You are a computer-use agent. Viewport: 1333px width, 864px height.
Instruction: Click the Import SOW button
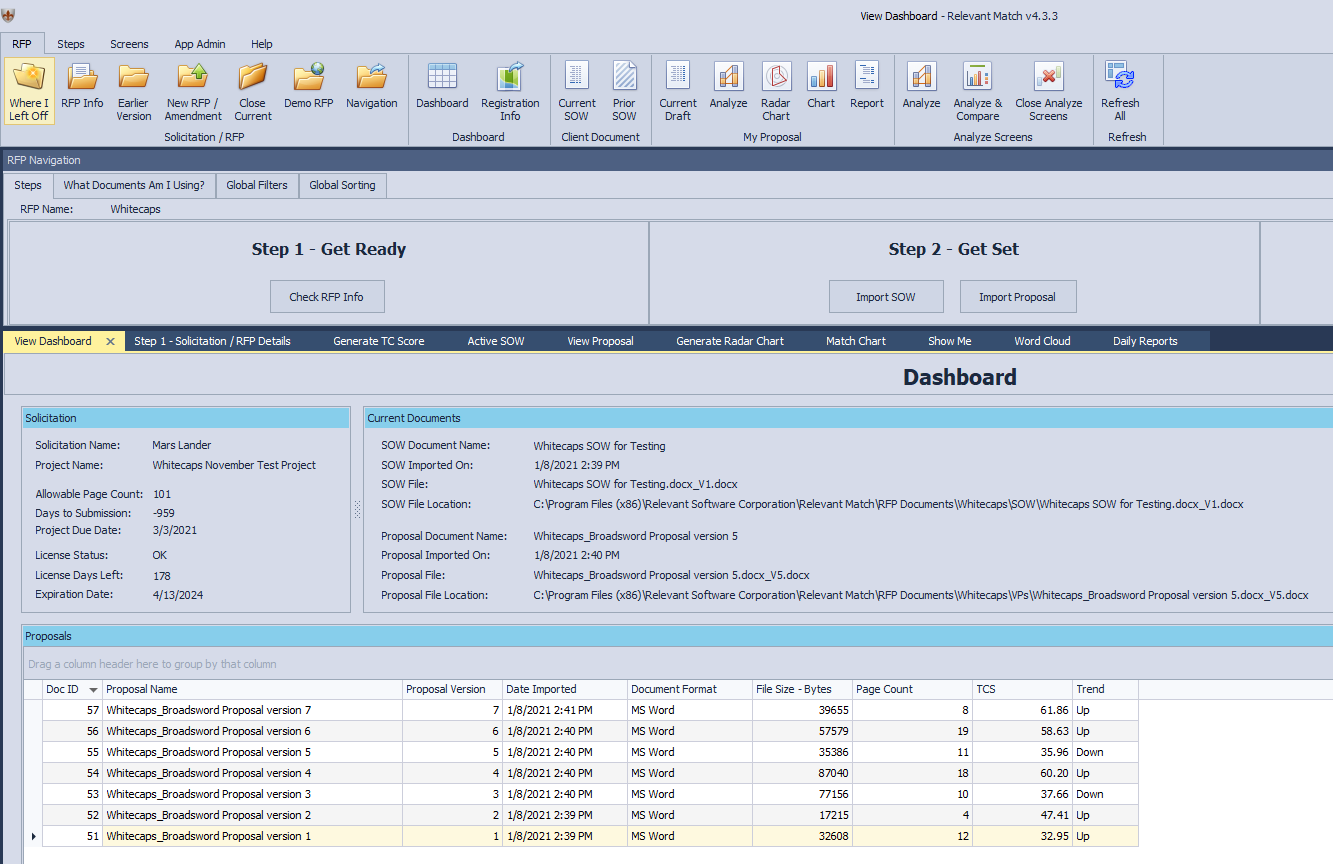click(885, 297)
